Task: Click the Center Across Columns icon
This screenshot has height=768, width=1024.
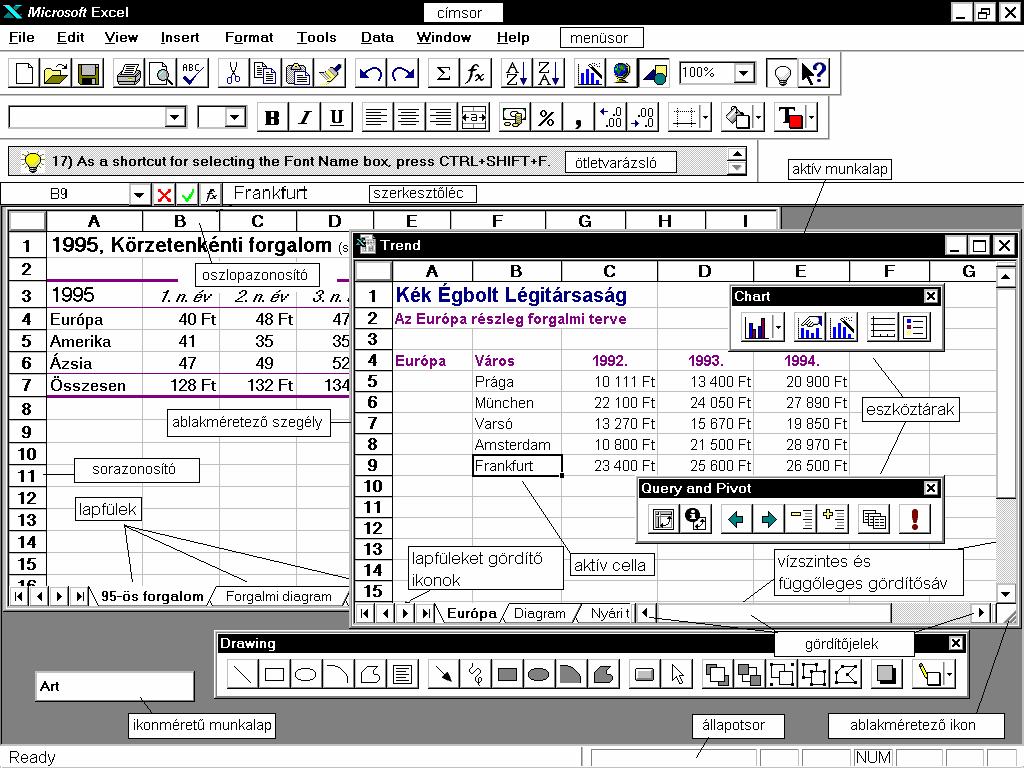Action: point(473,118)
